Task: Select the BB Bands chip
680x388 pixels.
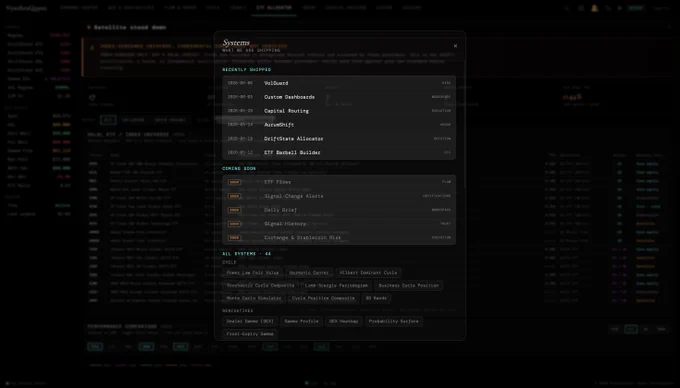Action: [376, 298]
